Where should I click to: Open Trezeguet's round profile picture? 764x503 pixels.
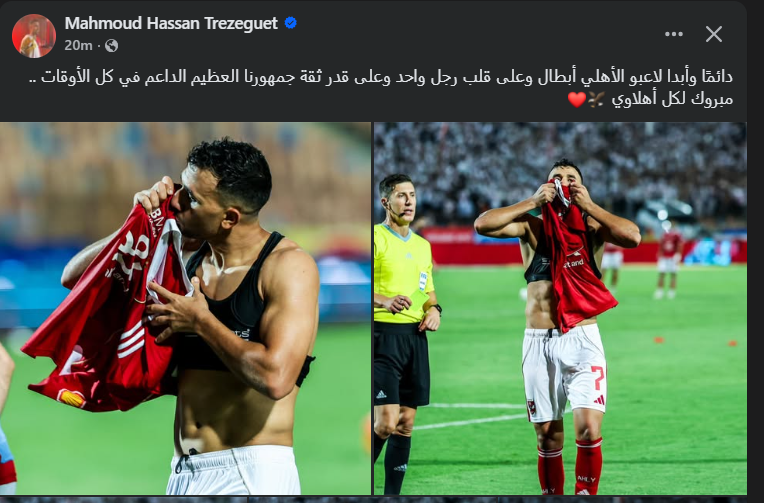point(34,36)
